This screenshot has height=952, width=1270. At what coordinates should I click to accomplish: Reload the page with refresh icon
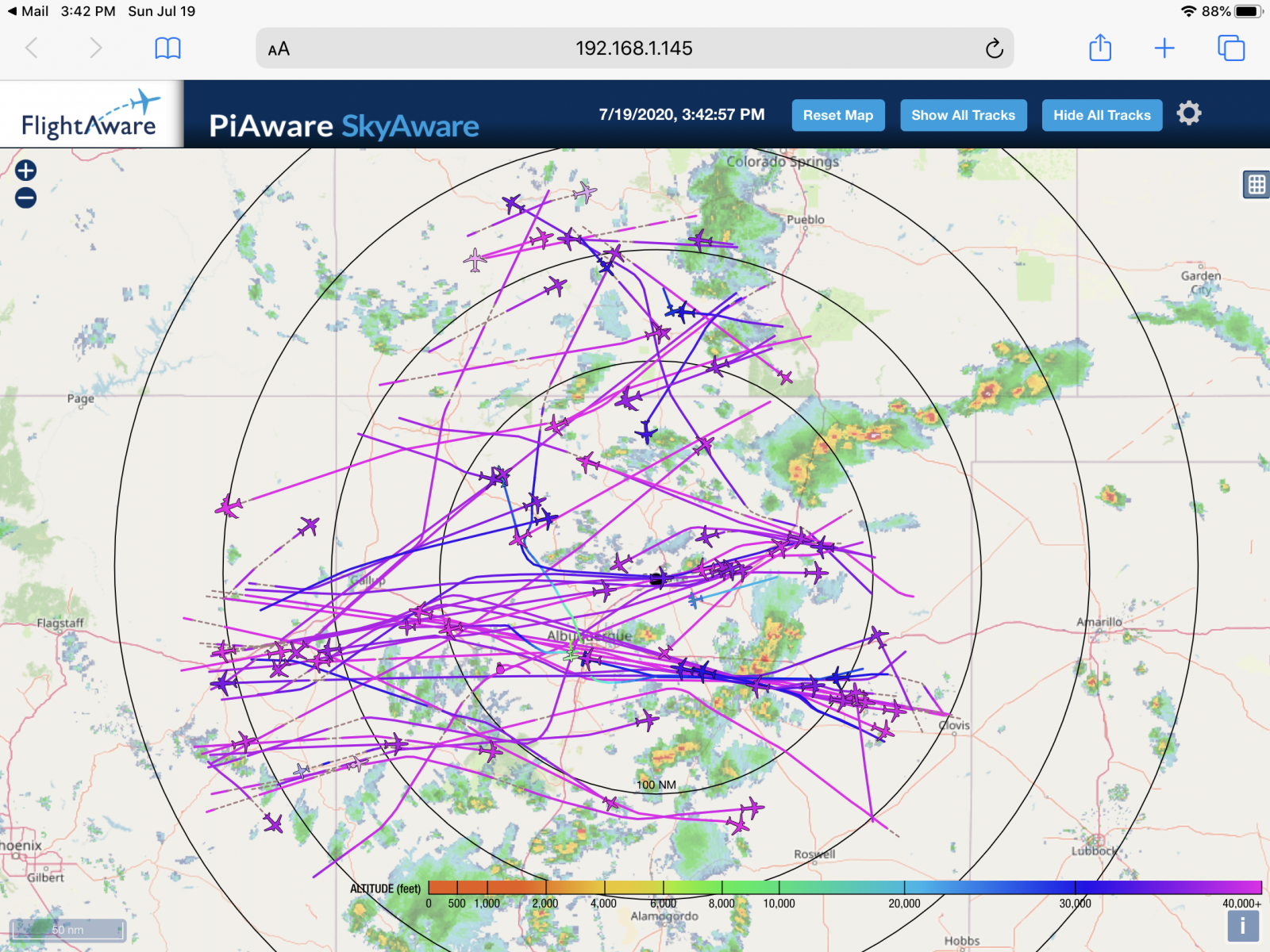tap(994, 48)
